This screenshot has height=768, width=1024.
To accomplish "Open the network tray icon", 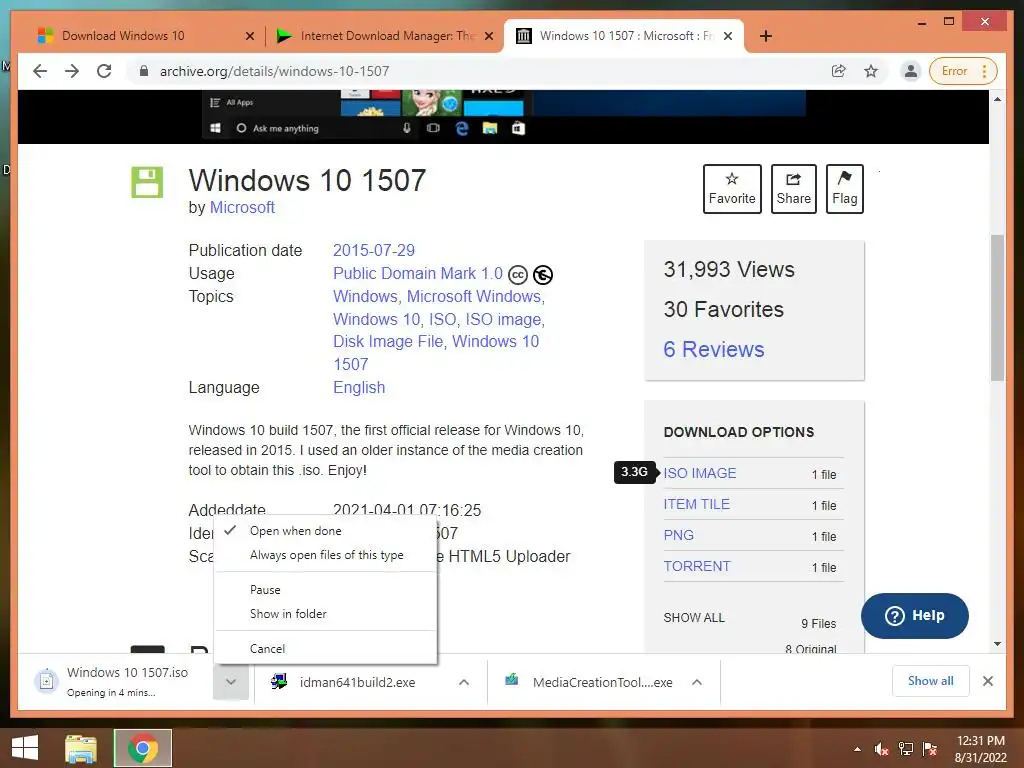I will click(906, 749).
